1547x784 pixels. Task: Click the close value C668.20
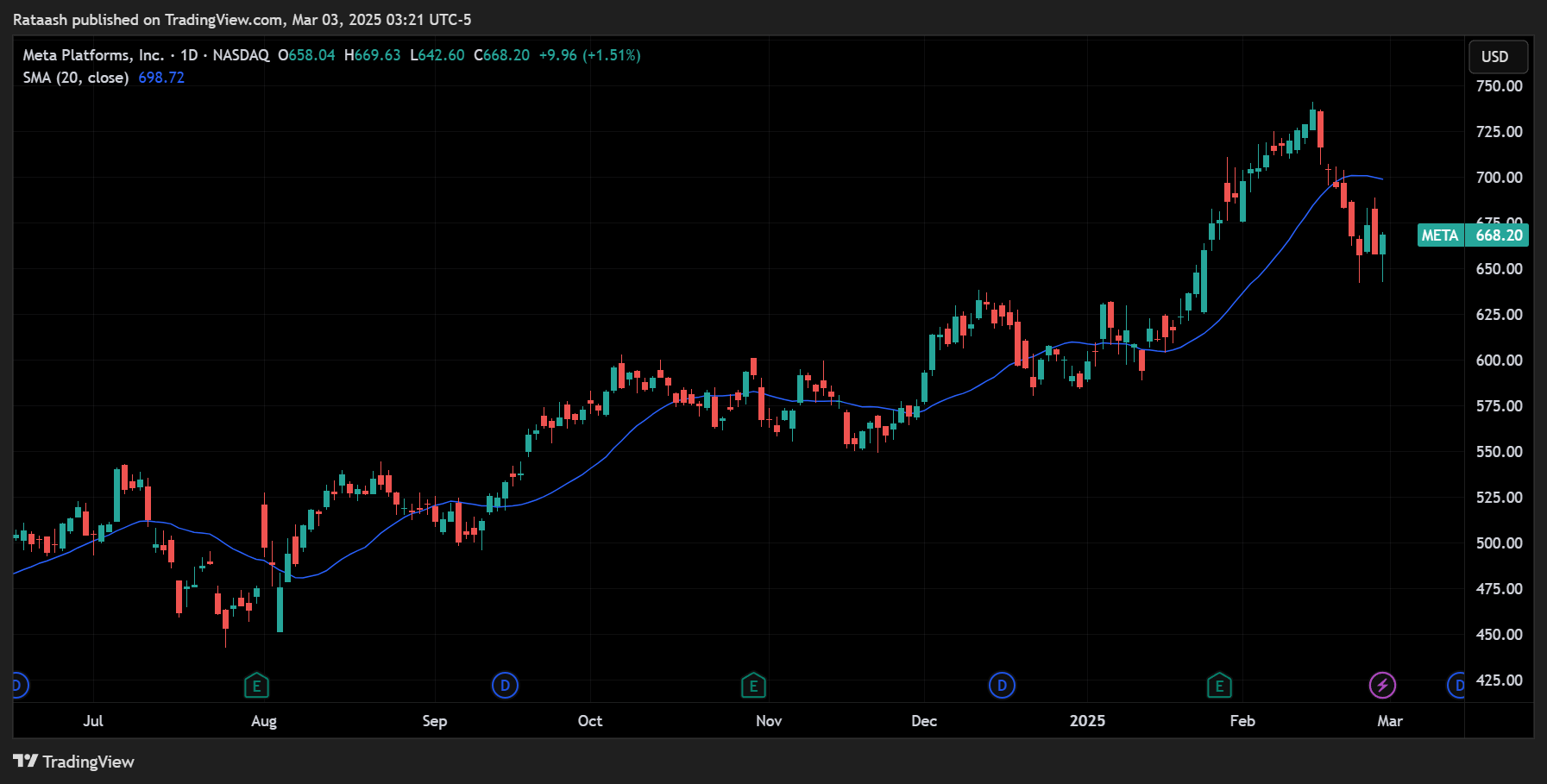point(502,55)
